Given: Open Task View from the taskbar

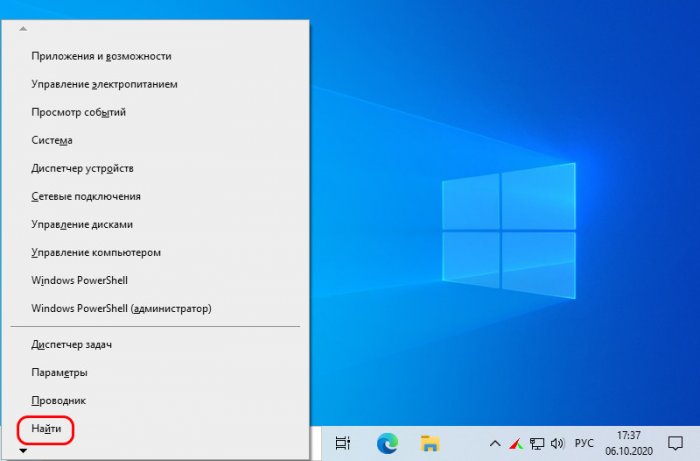Looking at the screenshot, I should tap(342, 443).
